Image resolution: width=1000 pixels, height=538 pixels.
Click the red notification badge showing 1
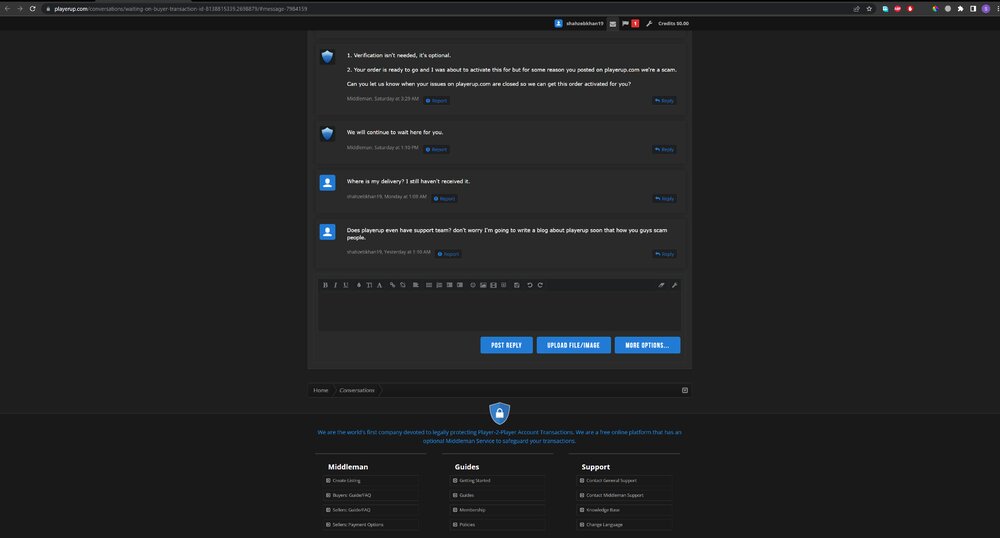(635, 24)
